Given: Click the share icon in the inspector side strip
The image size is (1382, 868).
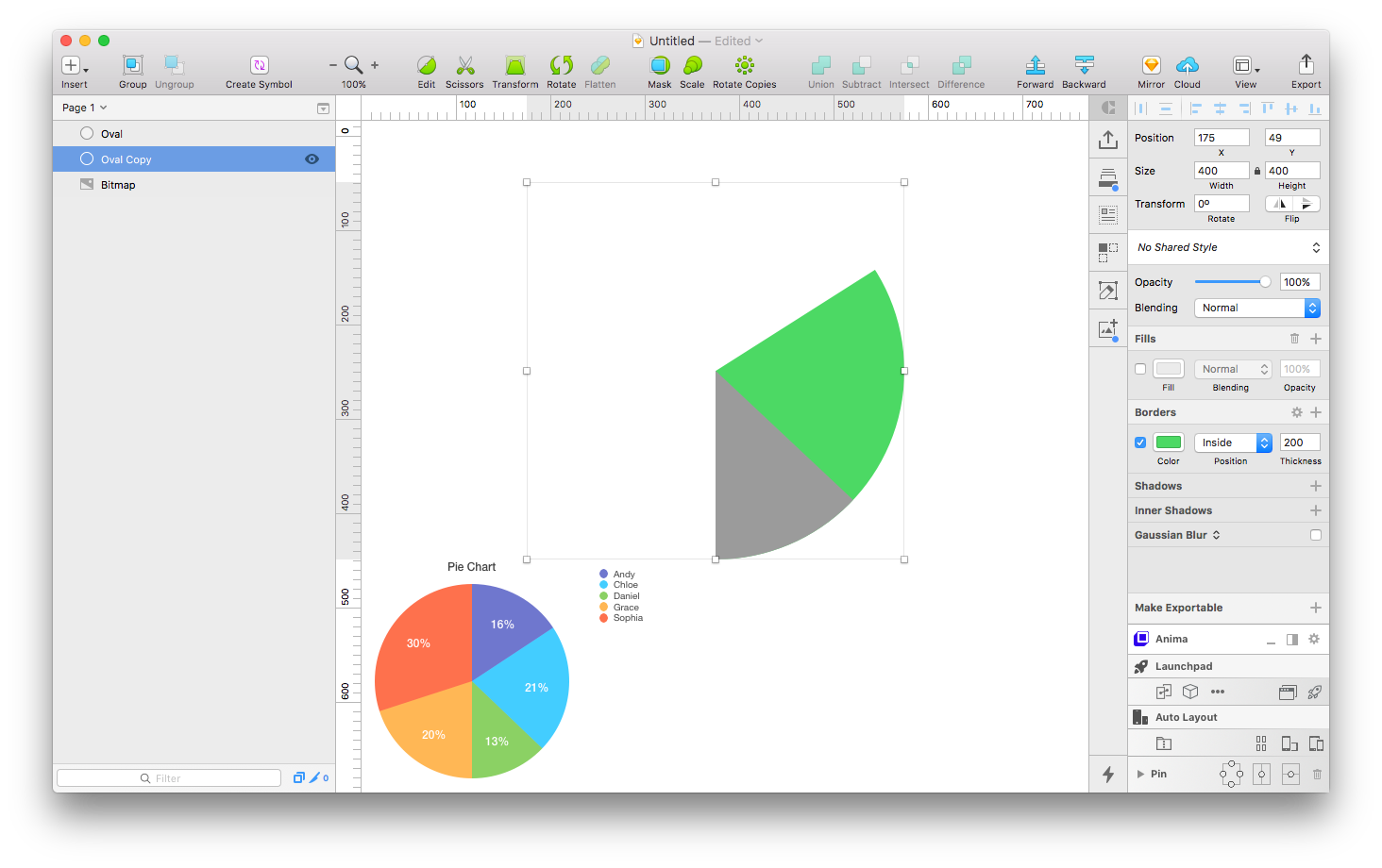Looking at the screenshot, I should pyautogui.click(x=1108, y=140).
